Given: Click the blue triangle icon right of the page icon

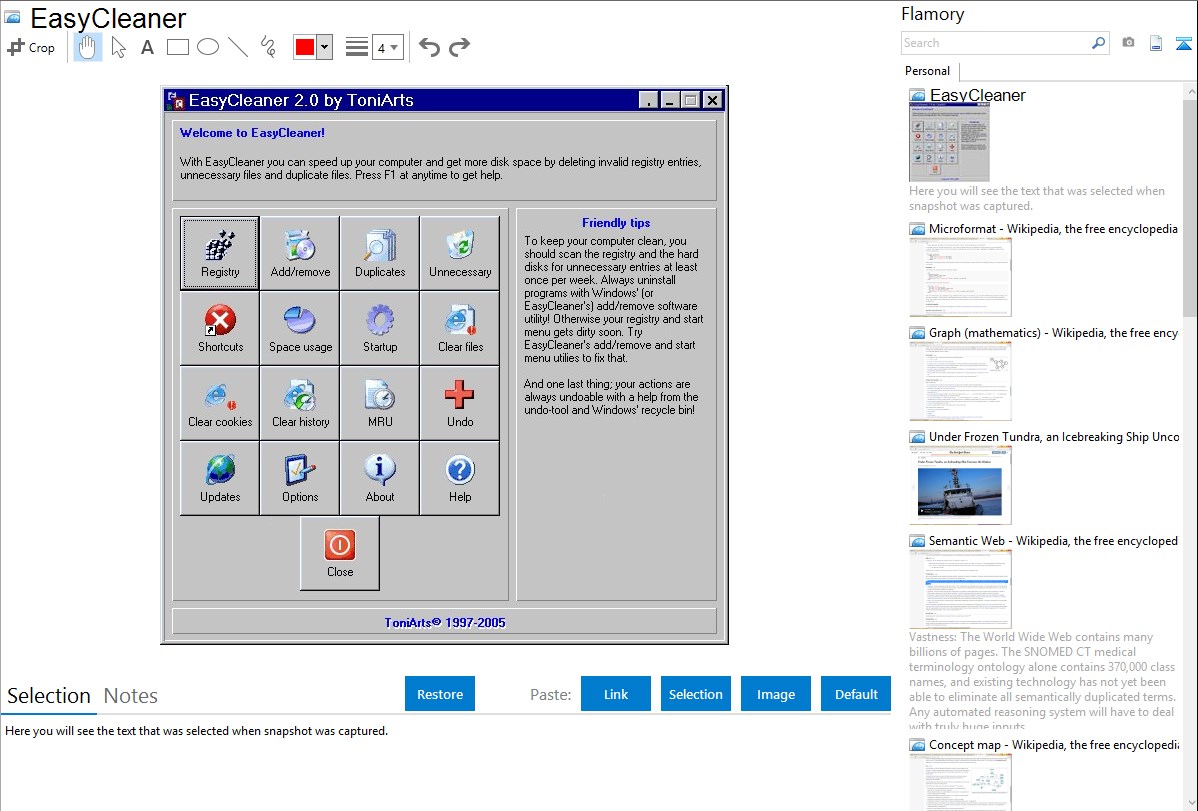Looking at the screenshot, I should click(1183, 43).
